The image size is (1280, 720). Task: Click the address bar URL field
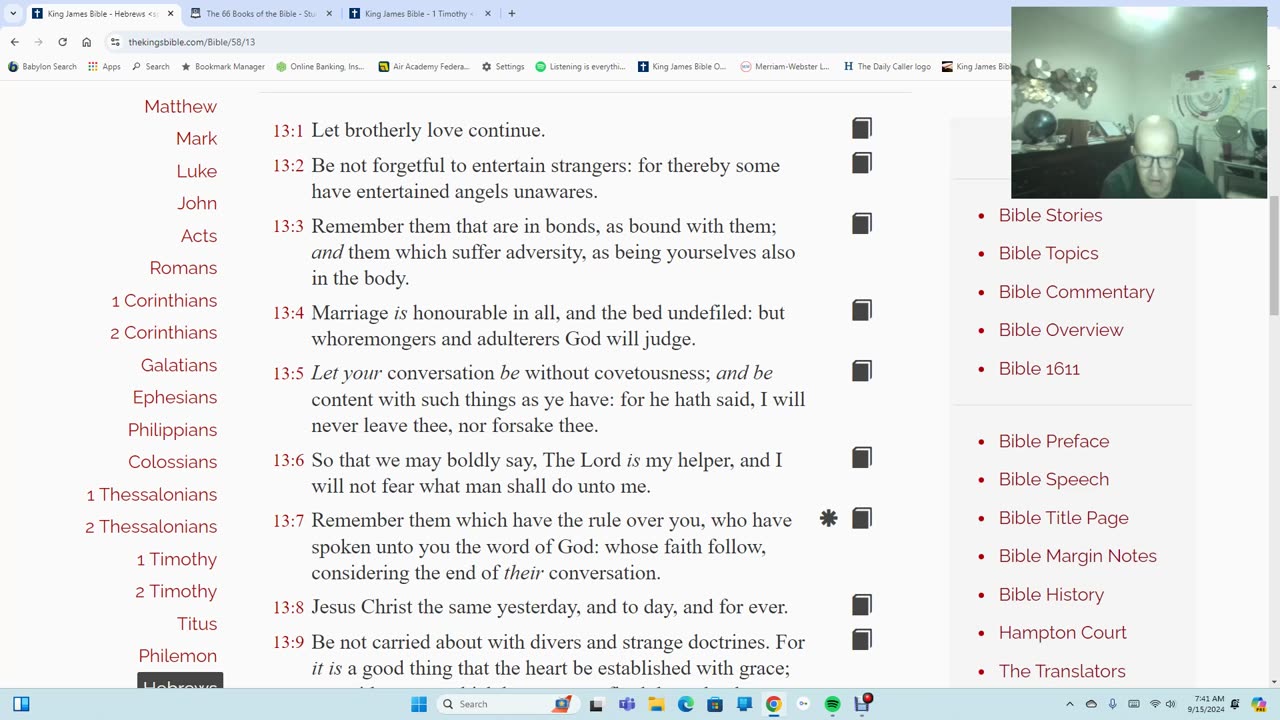click(560, 42)
